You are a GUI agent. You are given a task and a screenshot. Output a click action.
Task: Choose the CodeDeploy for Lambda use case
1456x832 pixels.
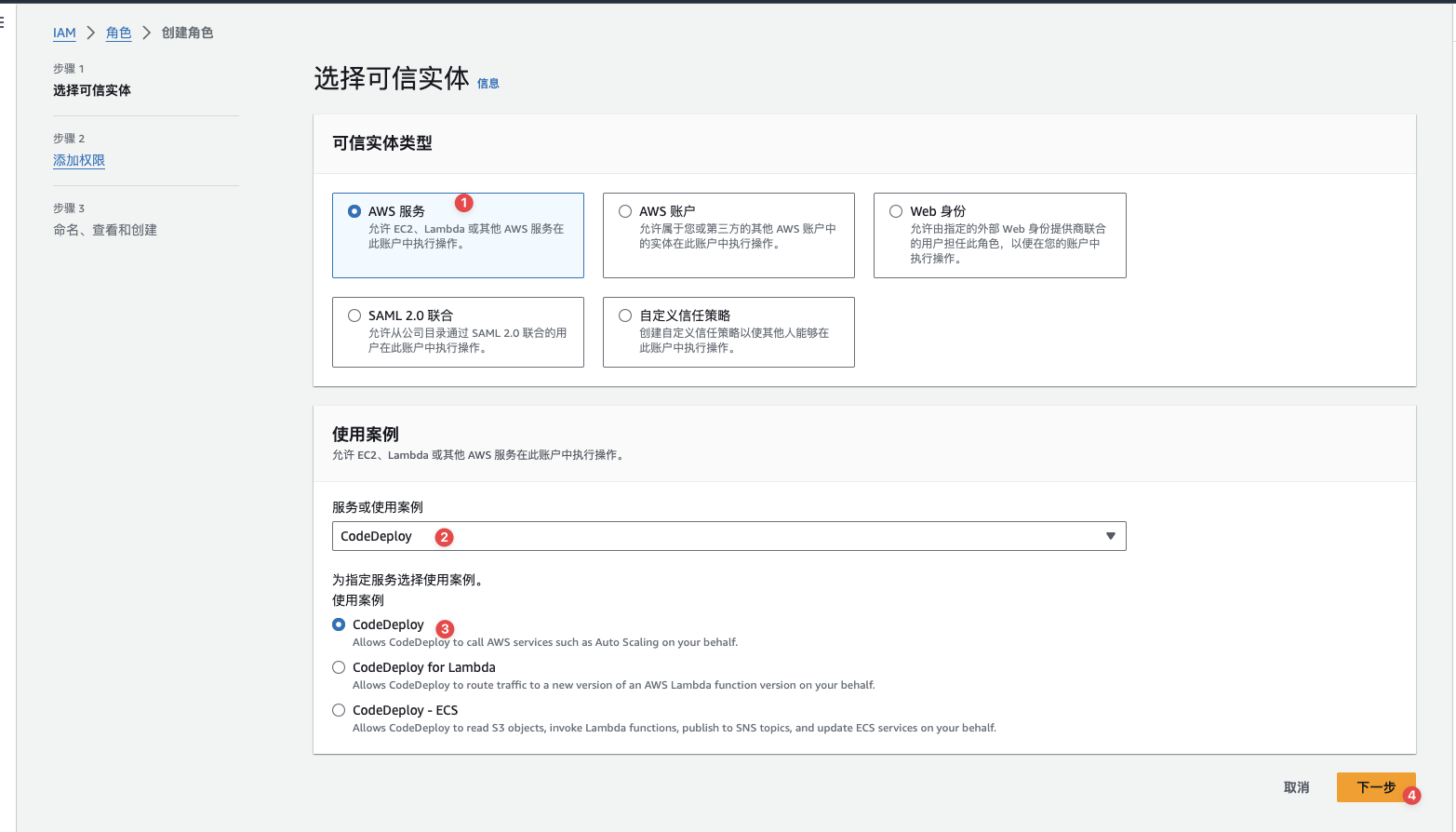[x=339, y=667]
